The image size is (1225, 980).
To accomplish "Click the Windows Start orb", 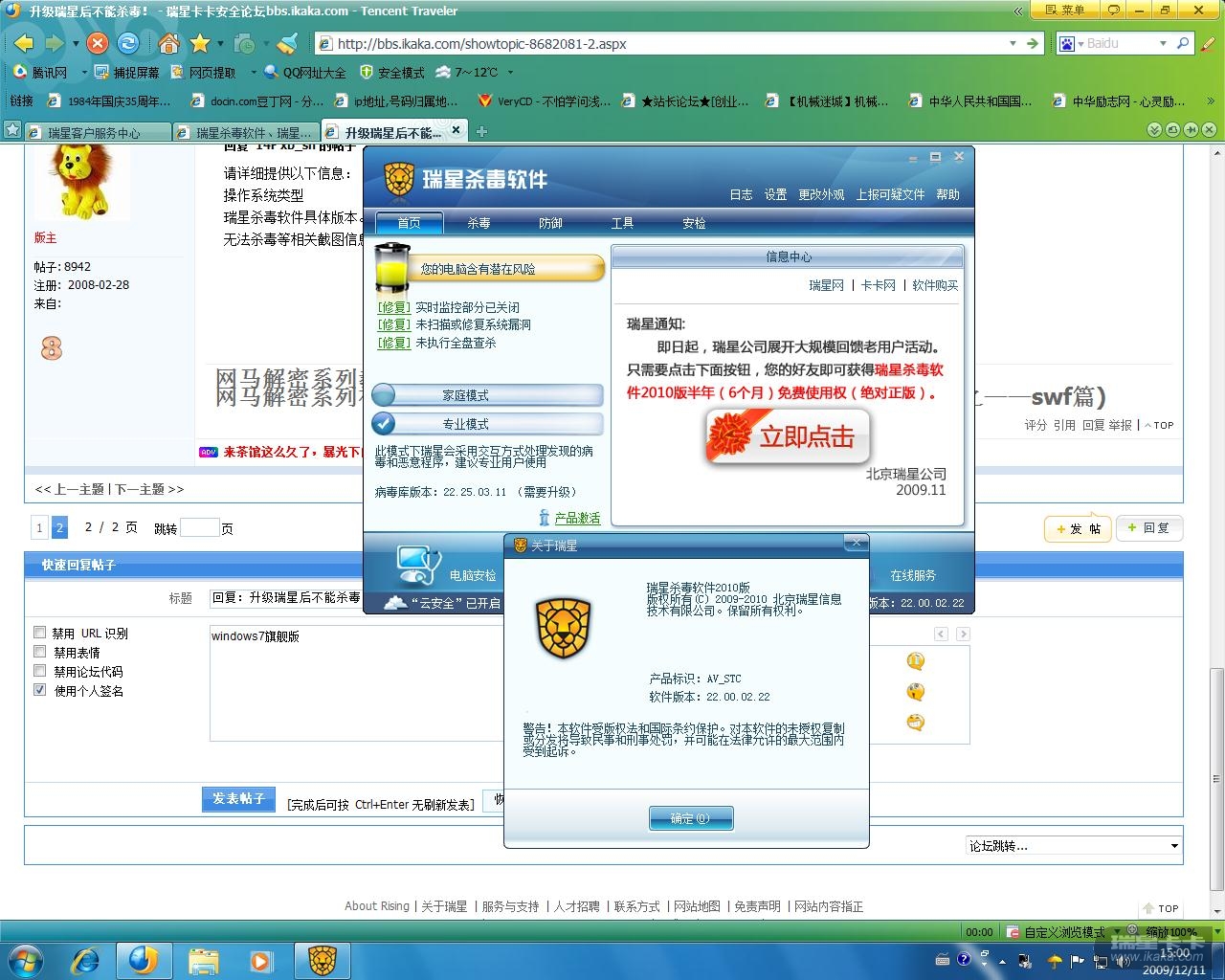I will coord(25,959).
